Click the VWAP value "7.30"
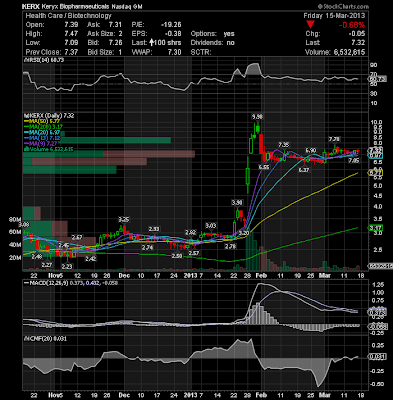The height and width of the screenshot is (400, 393). (x=175, y=52)
